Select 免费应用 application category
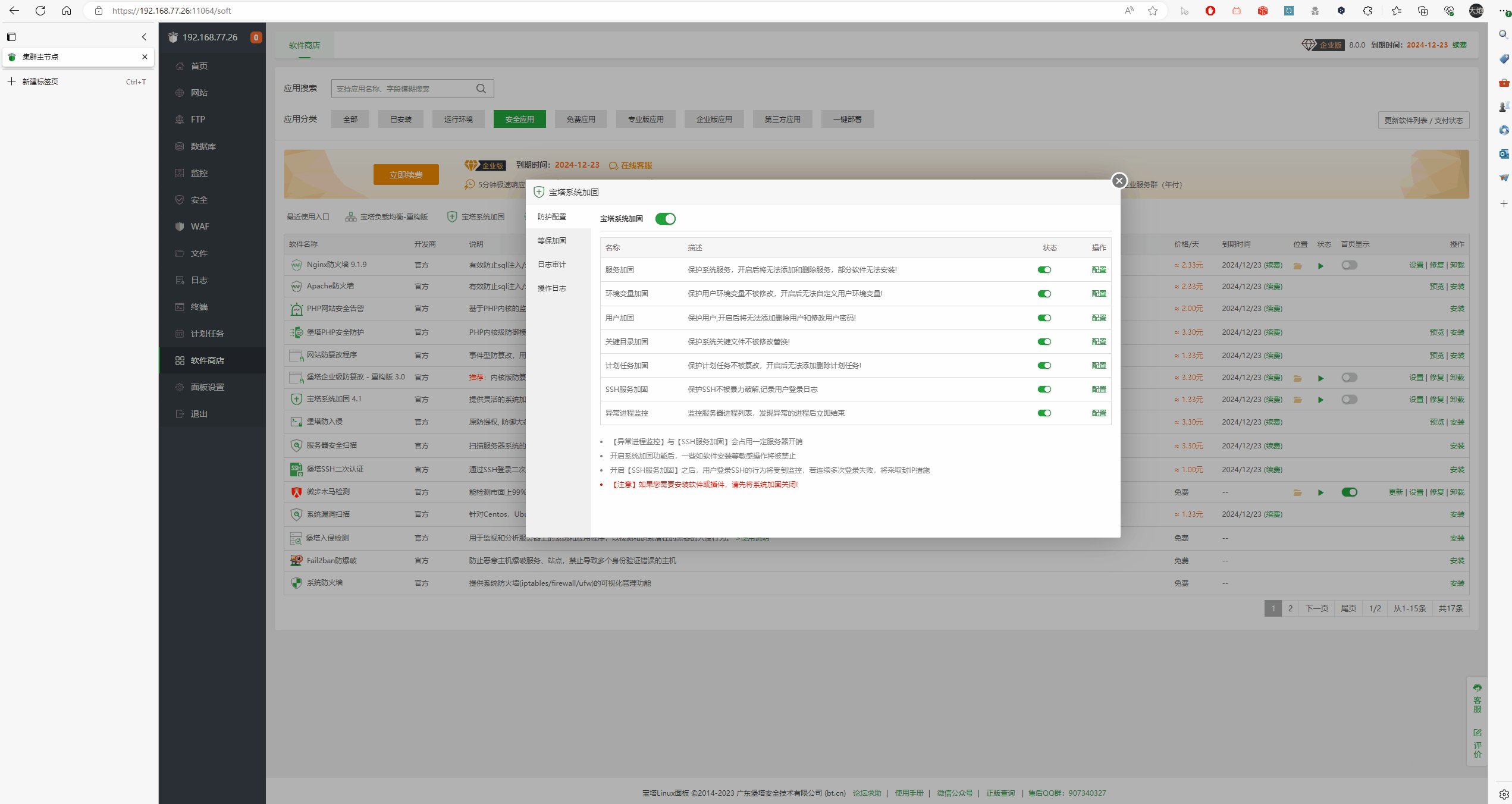This screenshot has height=804, width=1512. pos(581,120)
